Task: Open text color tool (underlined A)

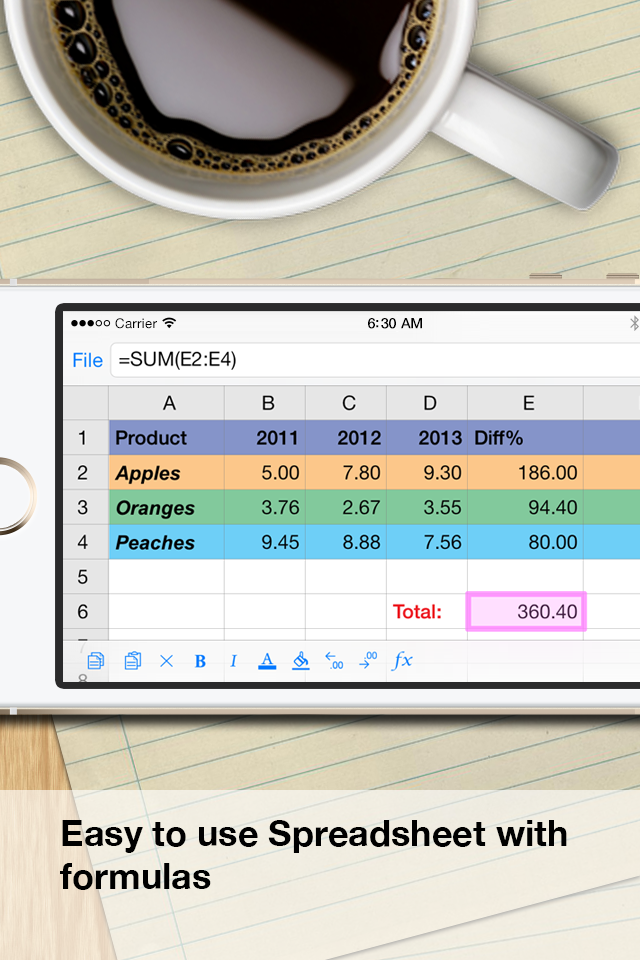Action: pos(267,661)
